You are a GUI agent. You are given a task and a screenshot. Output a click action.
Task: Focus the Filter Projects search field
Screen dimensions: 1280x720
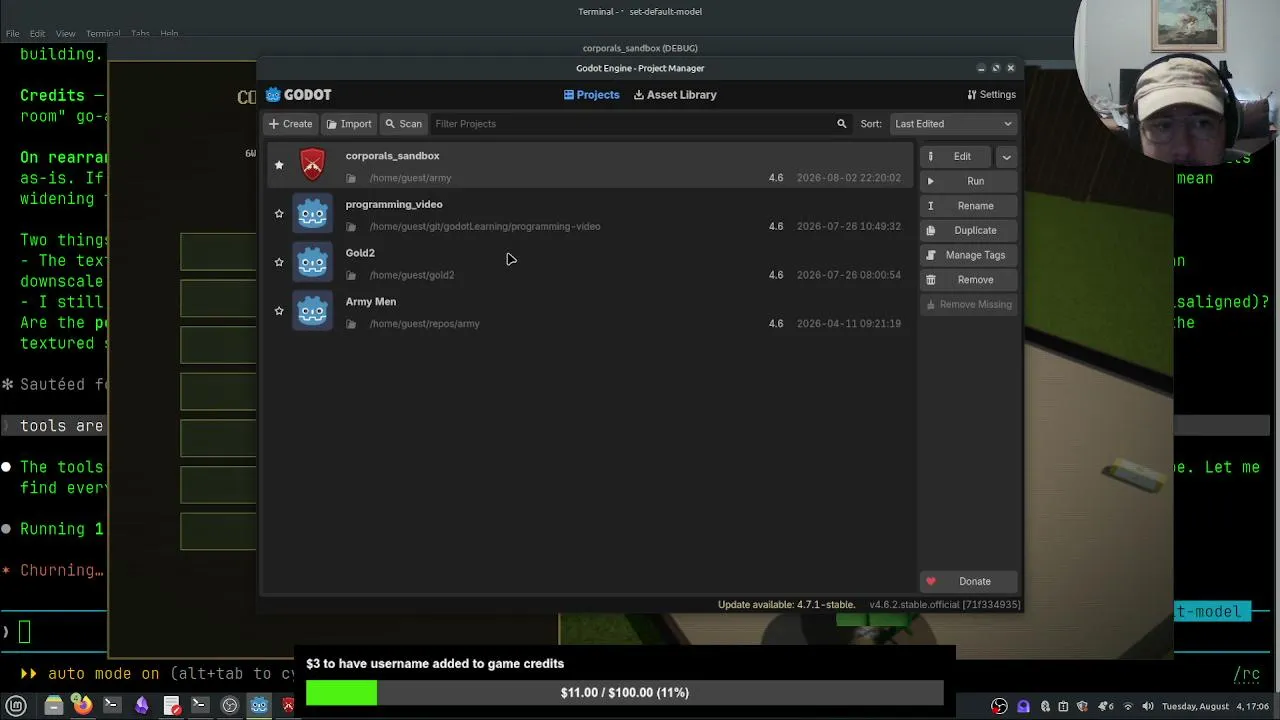point(641,124)
